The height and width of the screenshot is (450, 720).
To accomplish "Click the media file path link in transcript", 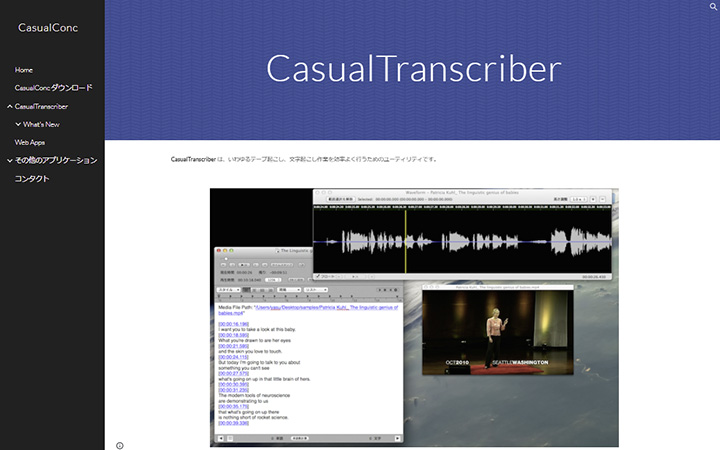I will click(308, 310).
